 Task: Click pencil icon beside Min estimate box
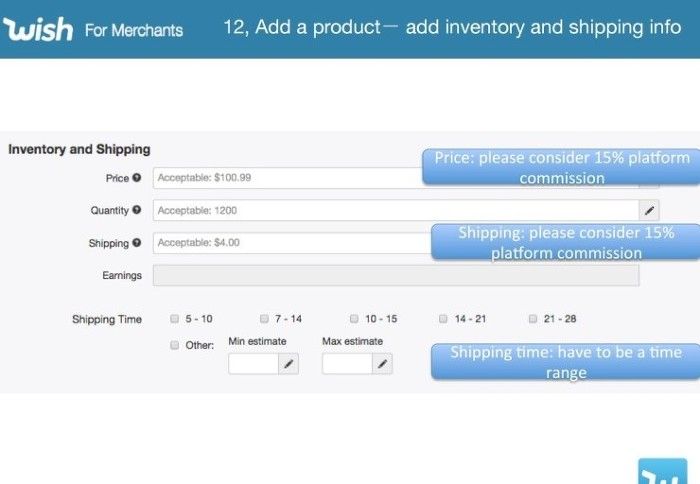pyautogui.click(x=288, y=364)
